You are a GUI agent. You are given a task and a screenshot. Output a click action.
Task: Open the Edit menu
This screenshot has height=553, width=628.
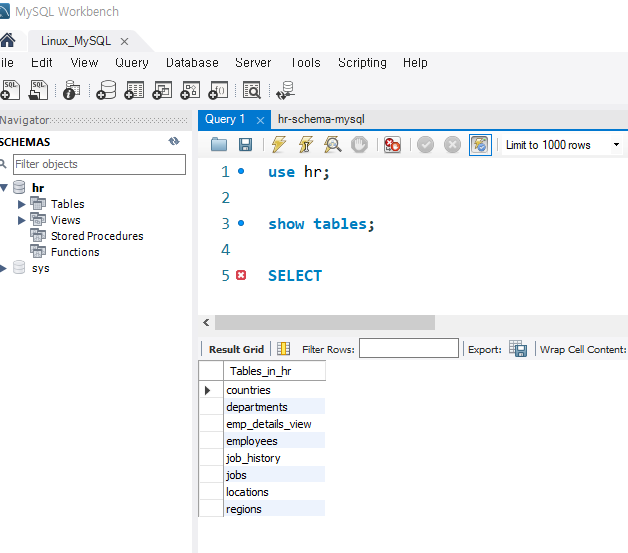pyautogui.click(x=42, y=62)
